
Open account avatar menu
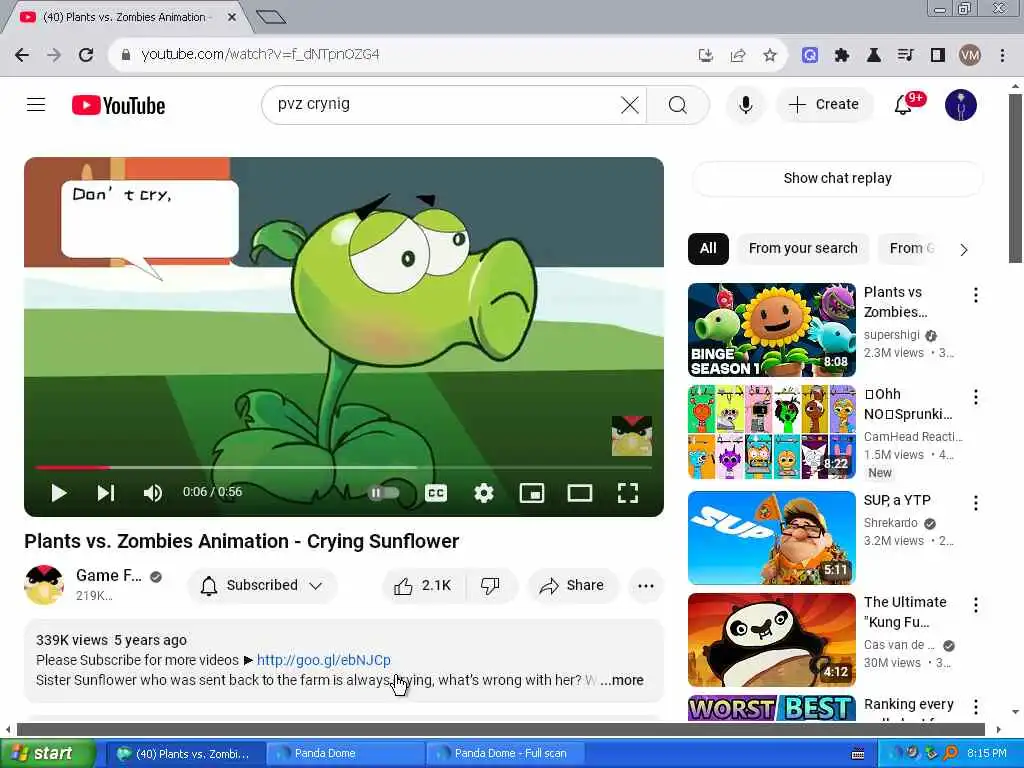tap(961, 104)
